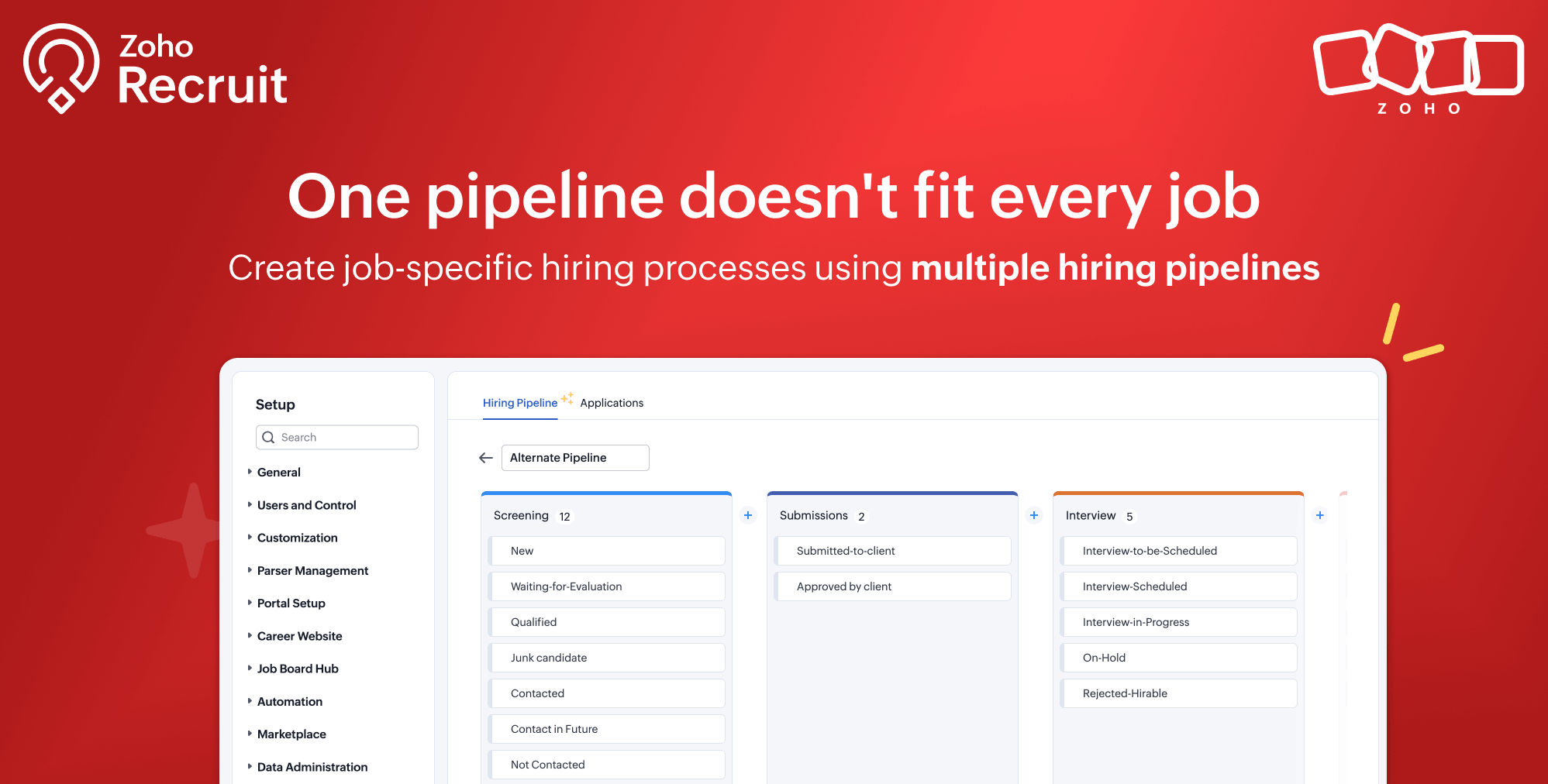Screen dimensions: 1548x784
Task: Expand the Marketplace section arrow
Action: (x=250, y=734)
